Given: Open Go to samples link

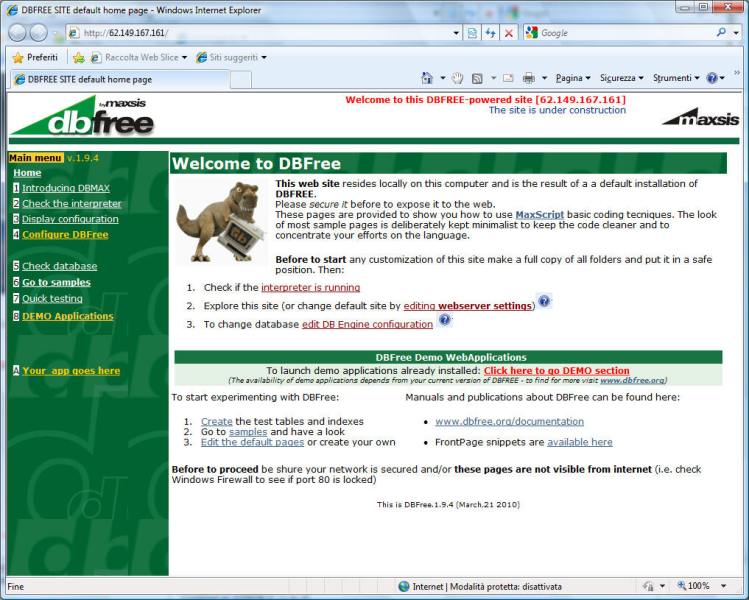Looking at the screenshot, I should [56, 282].
